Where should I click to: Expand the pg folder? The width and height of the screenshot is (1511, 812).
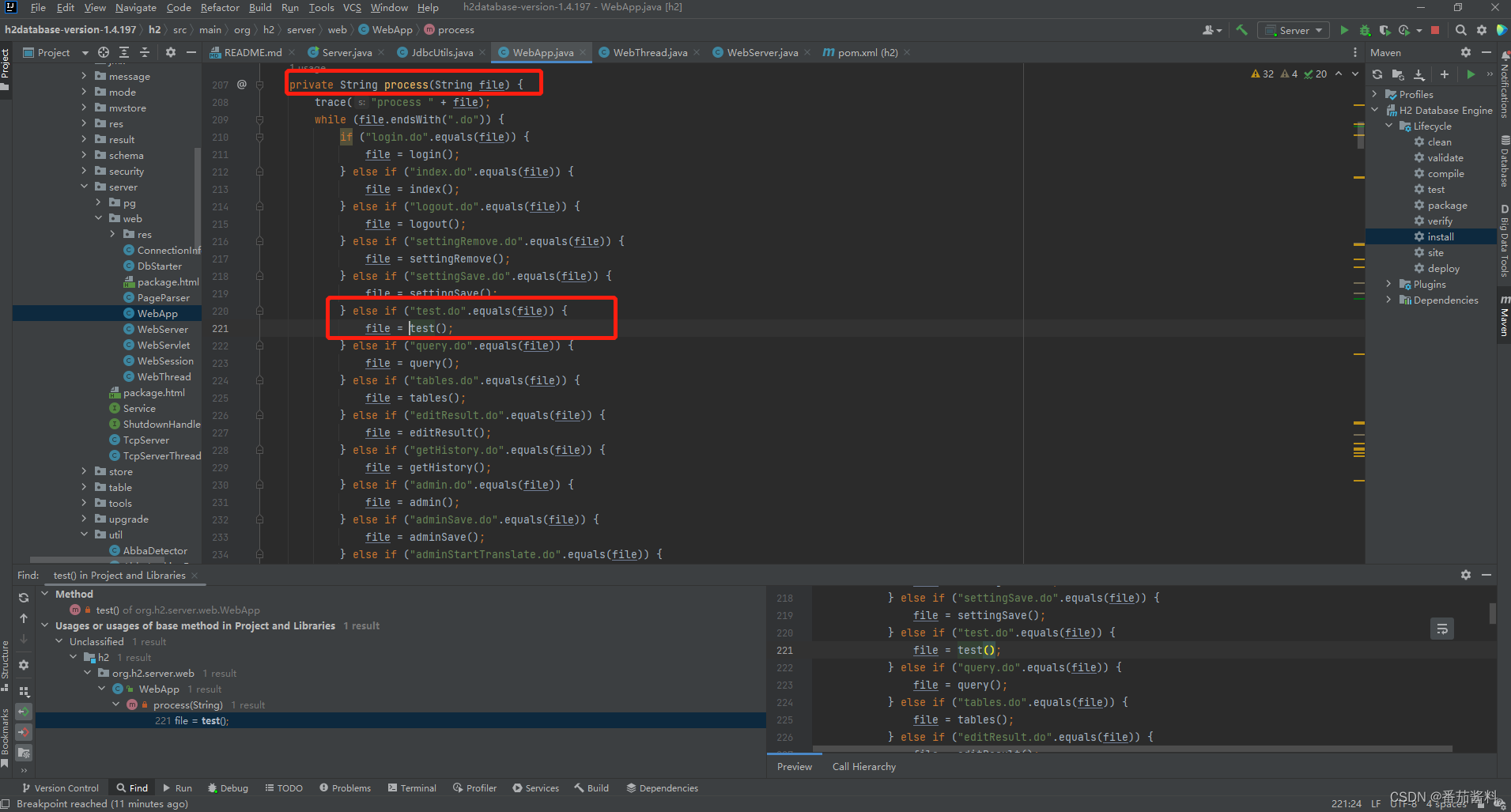tap(98, 202)
